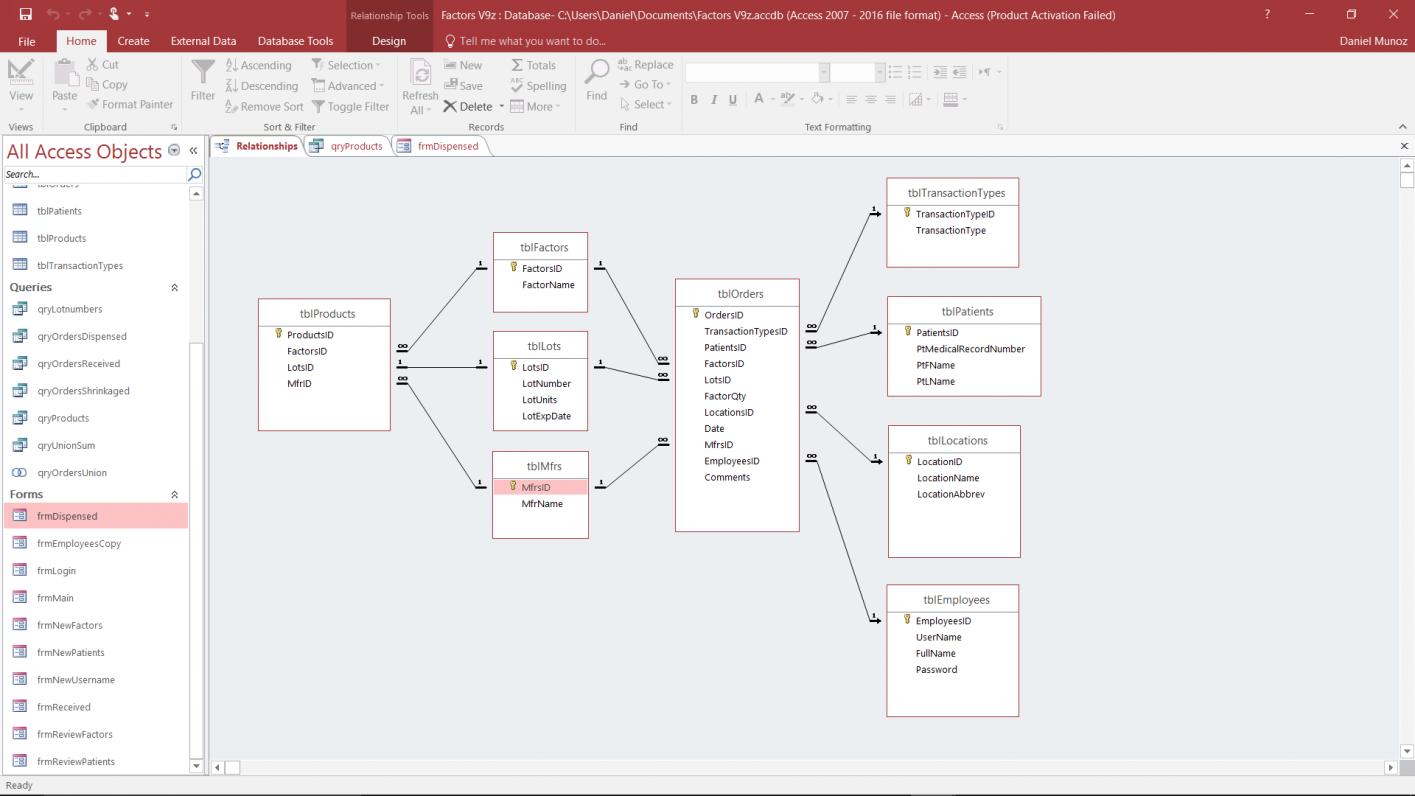Click the Refresh All icon
1415x796 pixels.
420,74
